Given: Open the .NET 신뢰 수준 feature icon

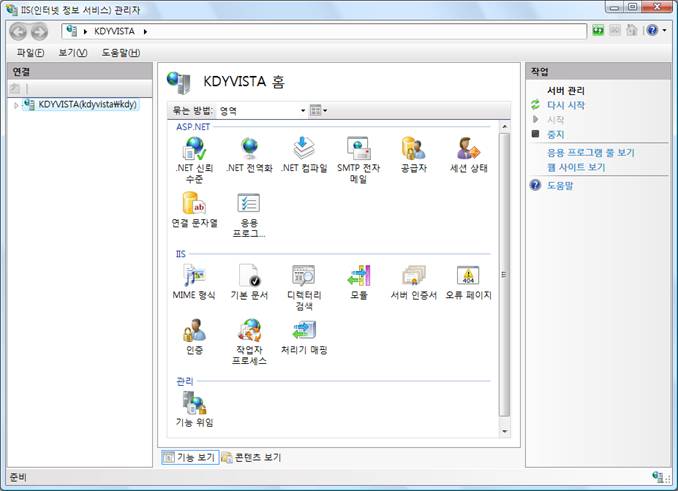Looking at the screenshot, I should (194, 149).
